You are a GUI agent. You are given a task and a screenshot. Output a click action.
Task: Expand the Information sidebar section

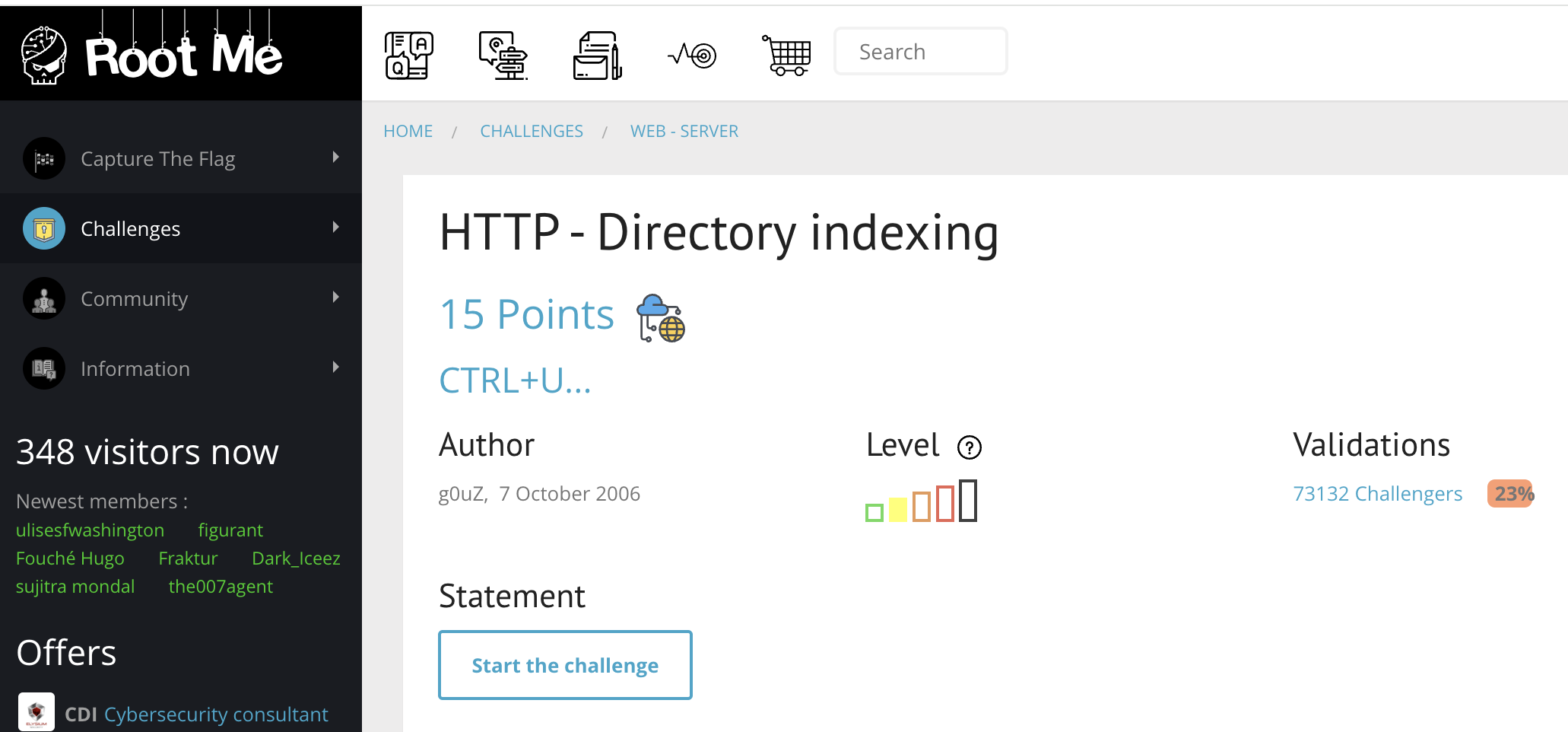tap(335, 368)
